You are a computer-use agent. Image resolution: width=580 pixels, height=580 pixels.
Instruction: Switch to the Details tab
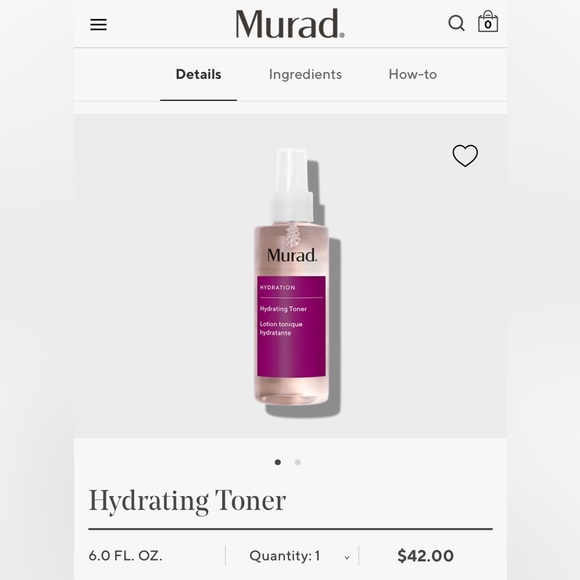tap(198, 74)
